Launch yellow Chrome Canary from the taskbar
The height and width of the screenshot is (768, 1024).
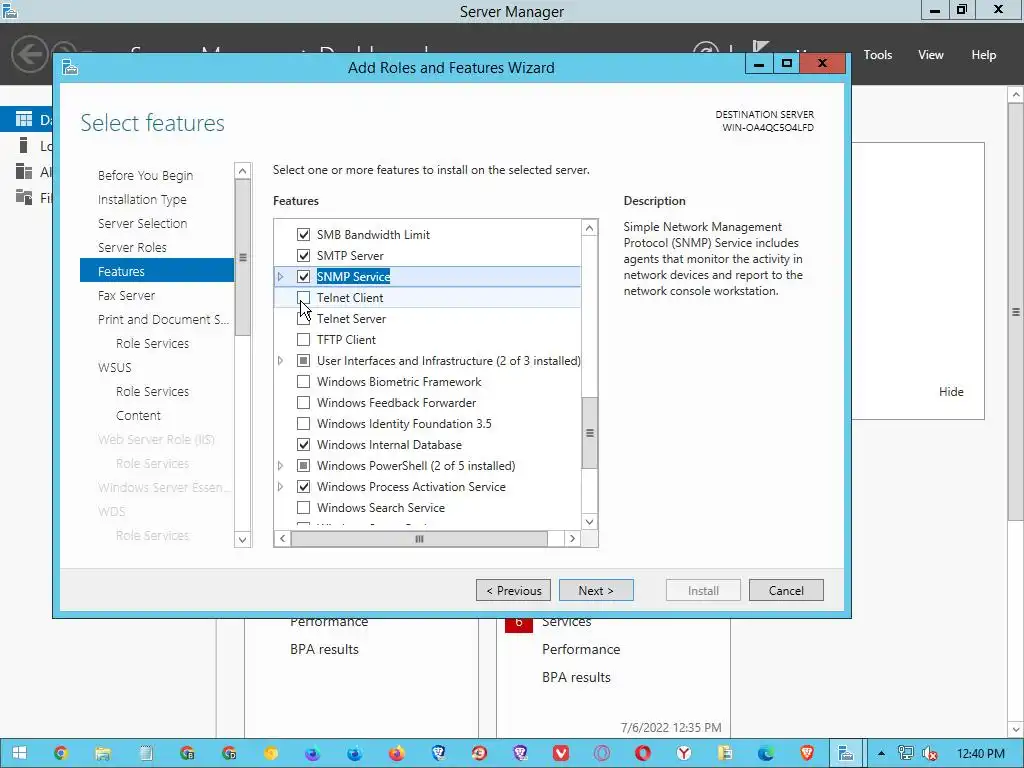(270, 753)
